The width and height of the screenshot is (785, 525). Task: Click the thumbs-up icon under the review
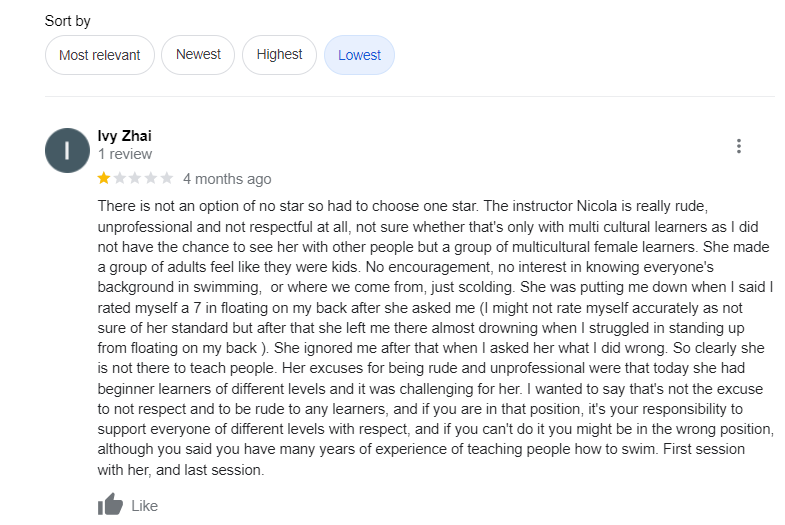pyautogui.click(x=110, y=504)
